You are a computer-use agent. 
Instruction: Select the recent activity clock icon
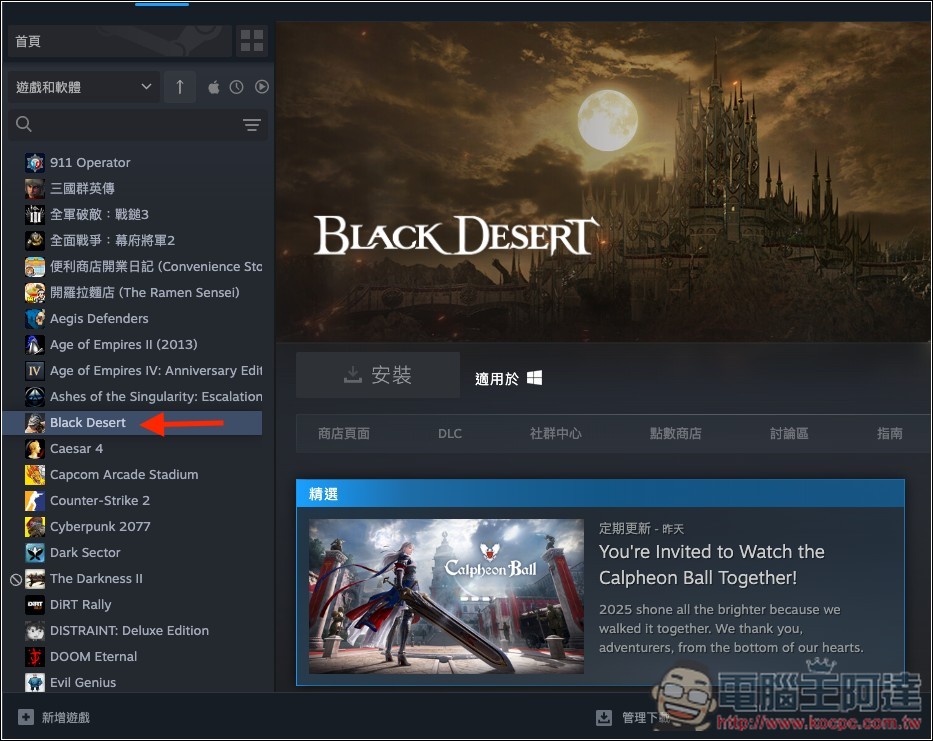[x=238, y=87]
